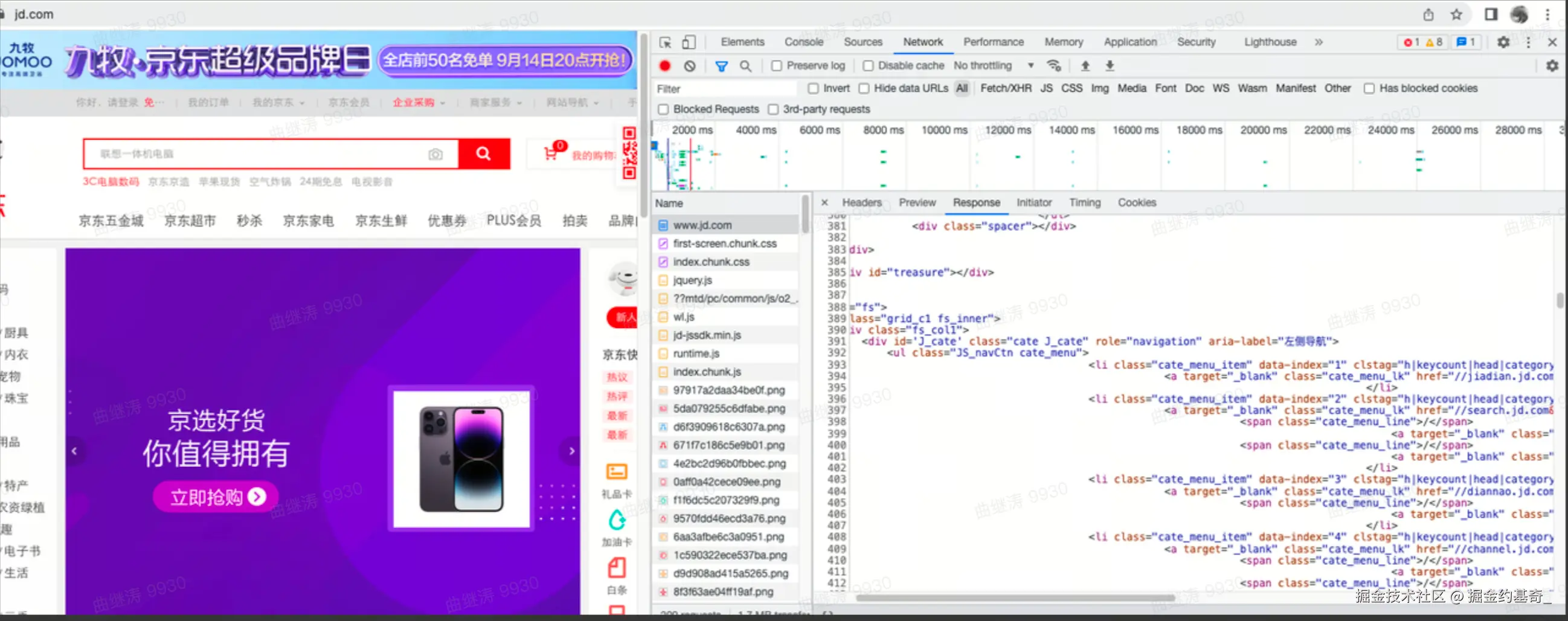
Task: Switch to the Console tab
Action: [803, 42]
